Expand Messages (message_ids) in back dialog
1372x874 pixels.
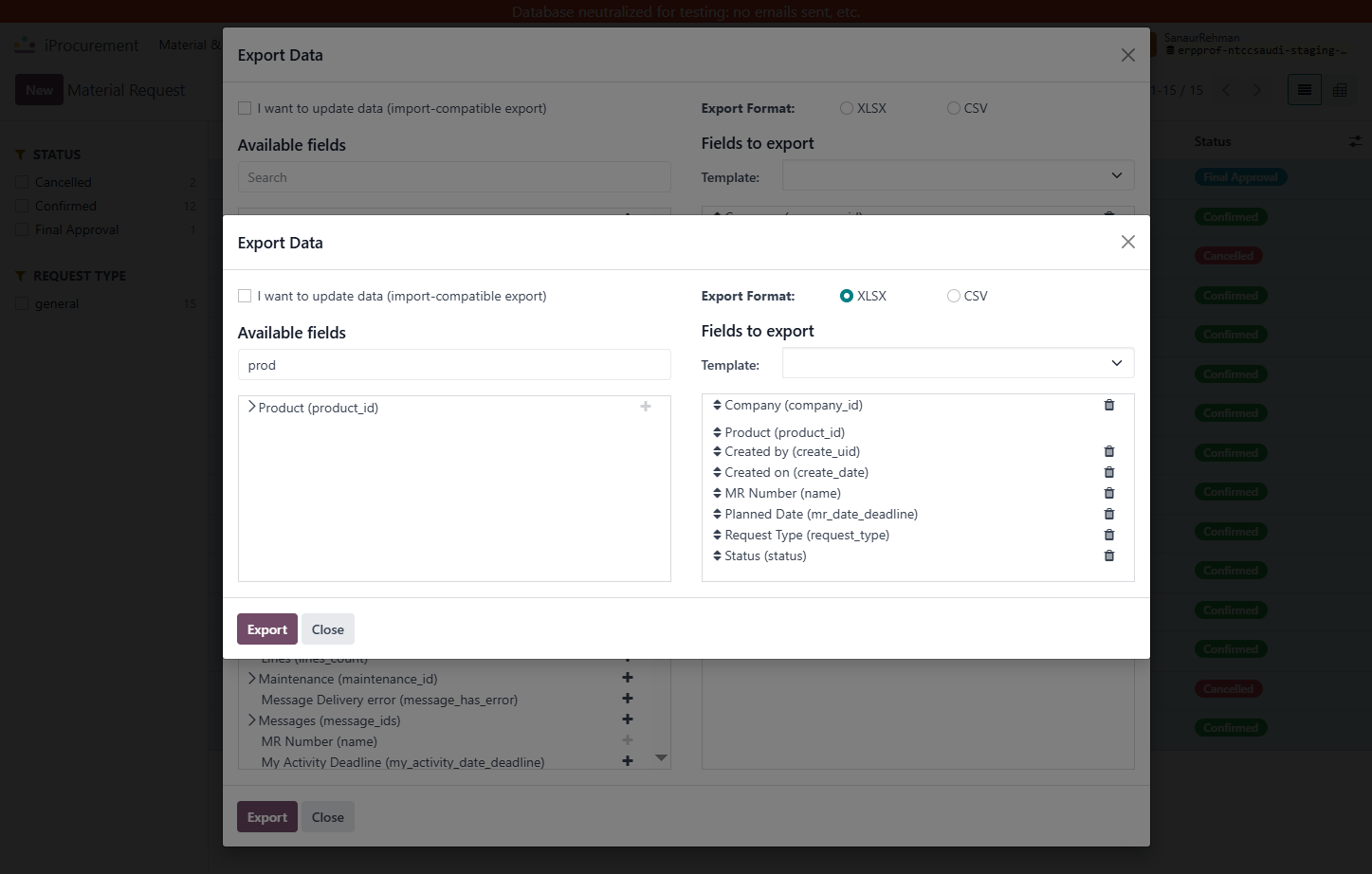(x=251, y=719)
